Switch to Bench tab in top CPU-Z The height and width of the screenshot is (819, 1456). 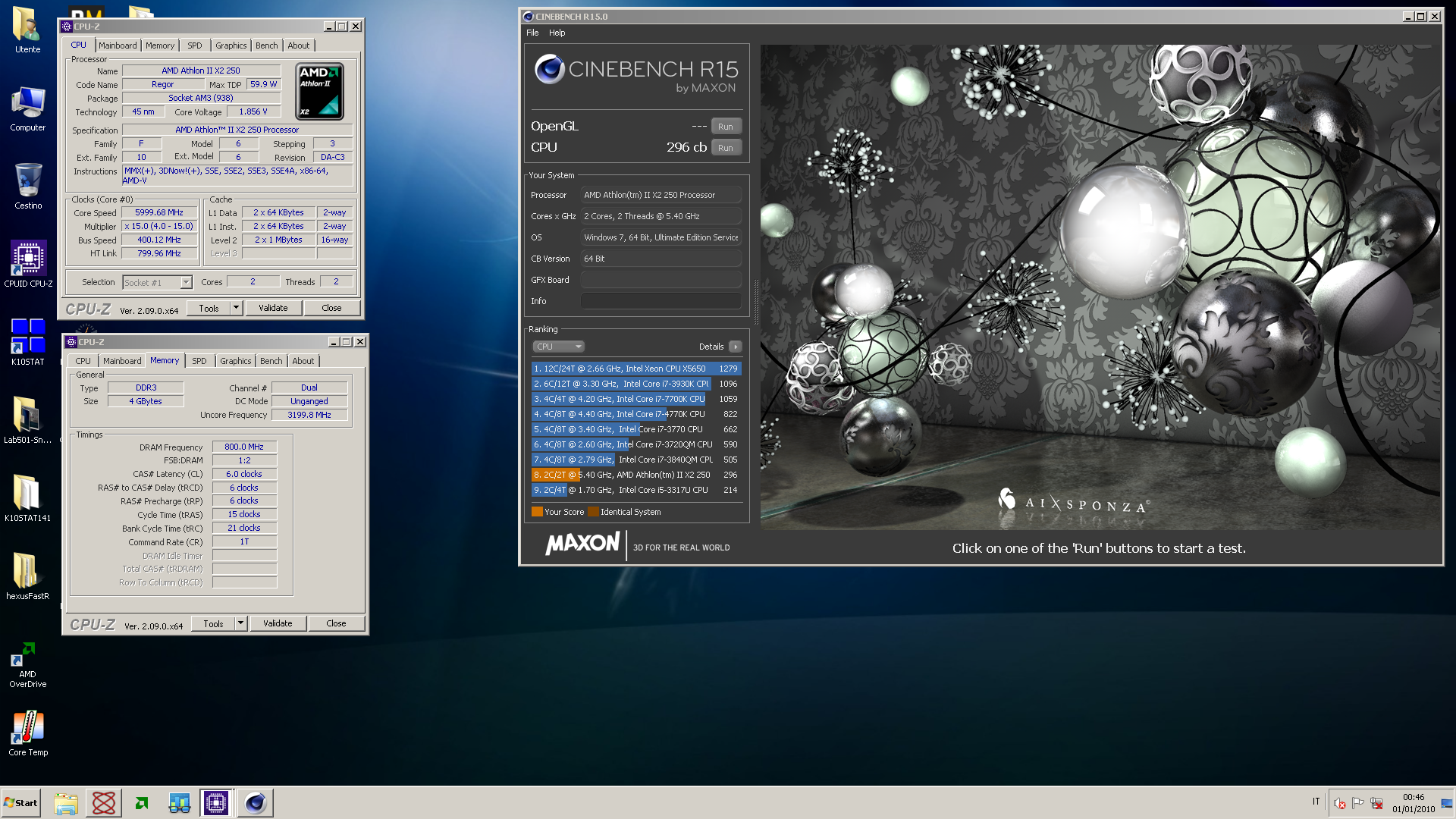pos(267,45)
